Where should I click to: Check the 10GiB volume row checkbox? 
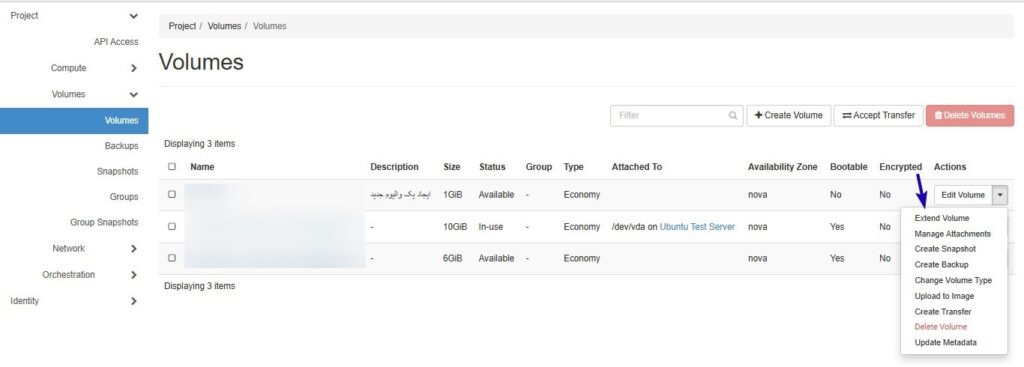click(x=172, y=227)
